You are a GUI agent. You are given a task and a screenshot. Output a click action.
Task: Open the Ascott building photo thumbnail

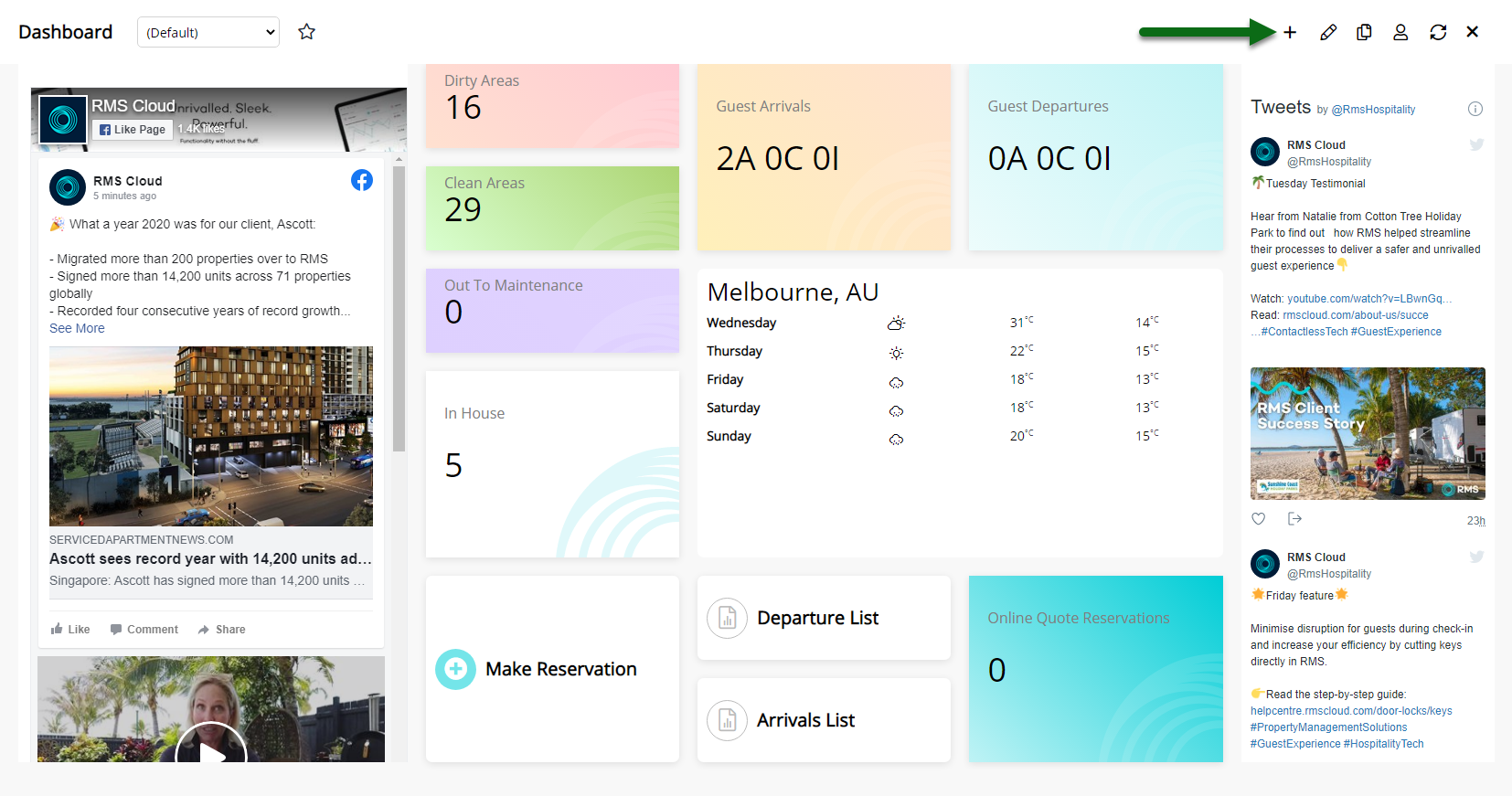[x=211, y=436]
